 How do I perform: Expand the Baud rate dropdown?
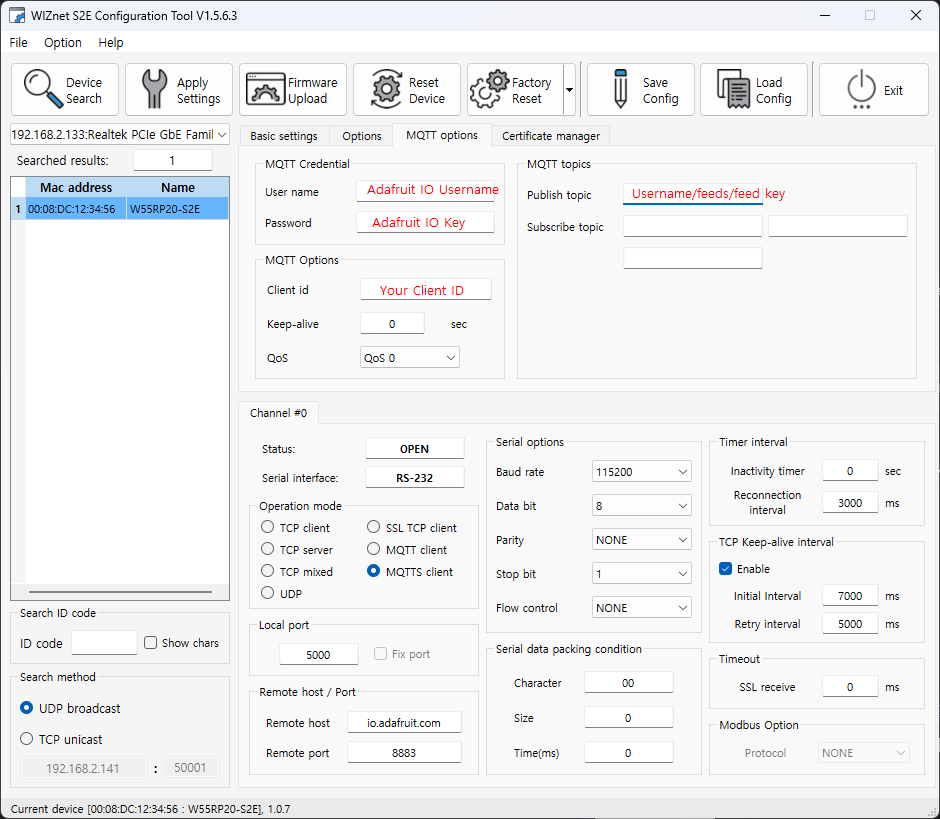point(641,472)
